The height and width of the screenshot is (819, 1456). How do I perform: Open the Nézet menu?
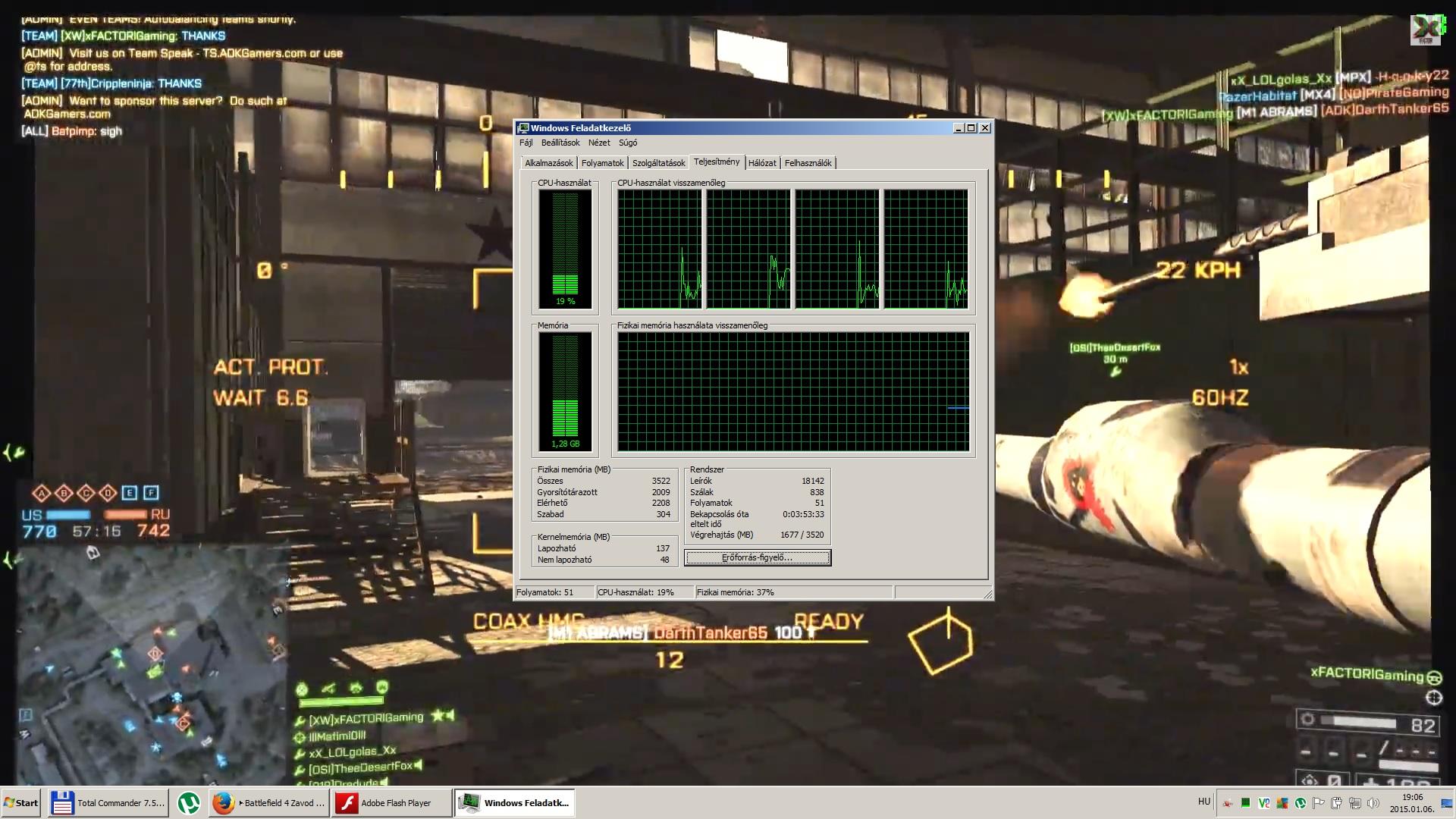click(x=599, y=143)
